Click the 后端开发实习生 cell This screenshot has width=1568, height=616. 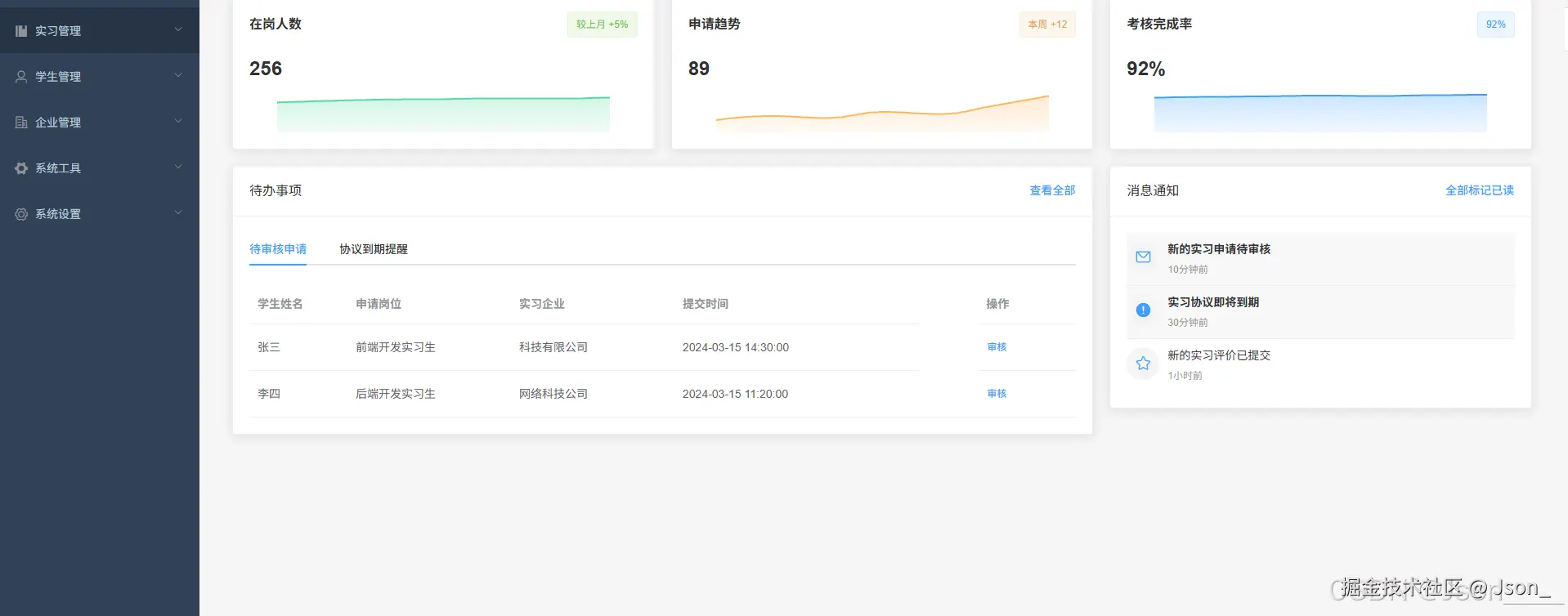396,394
